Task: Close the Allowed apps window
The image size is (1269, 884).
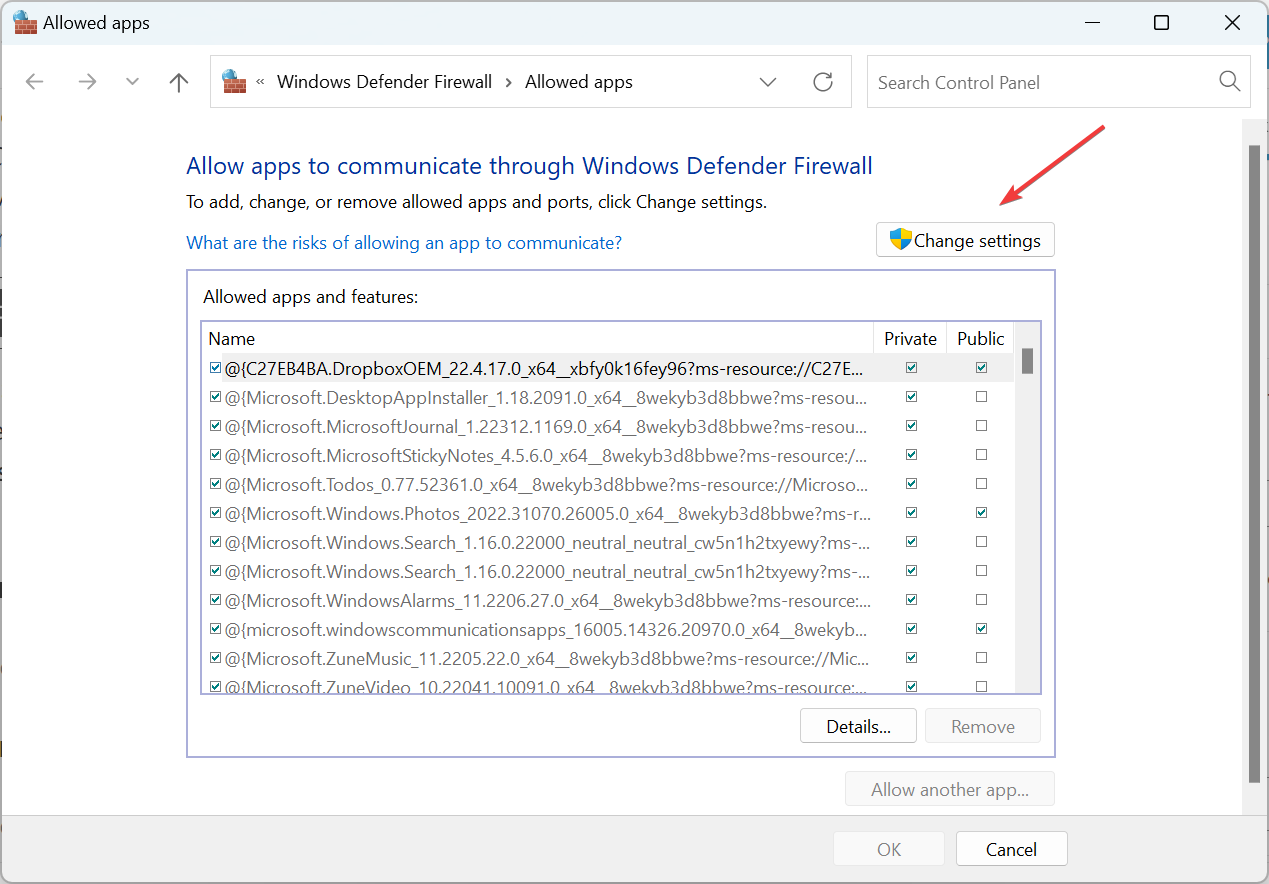Action: (x=1230, y=22)
